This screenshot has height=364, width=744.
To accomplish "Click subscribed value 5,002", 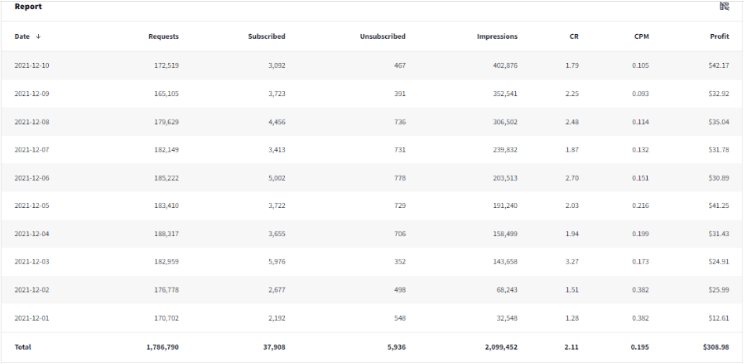I will 277,178.
